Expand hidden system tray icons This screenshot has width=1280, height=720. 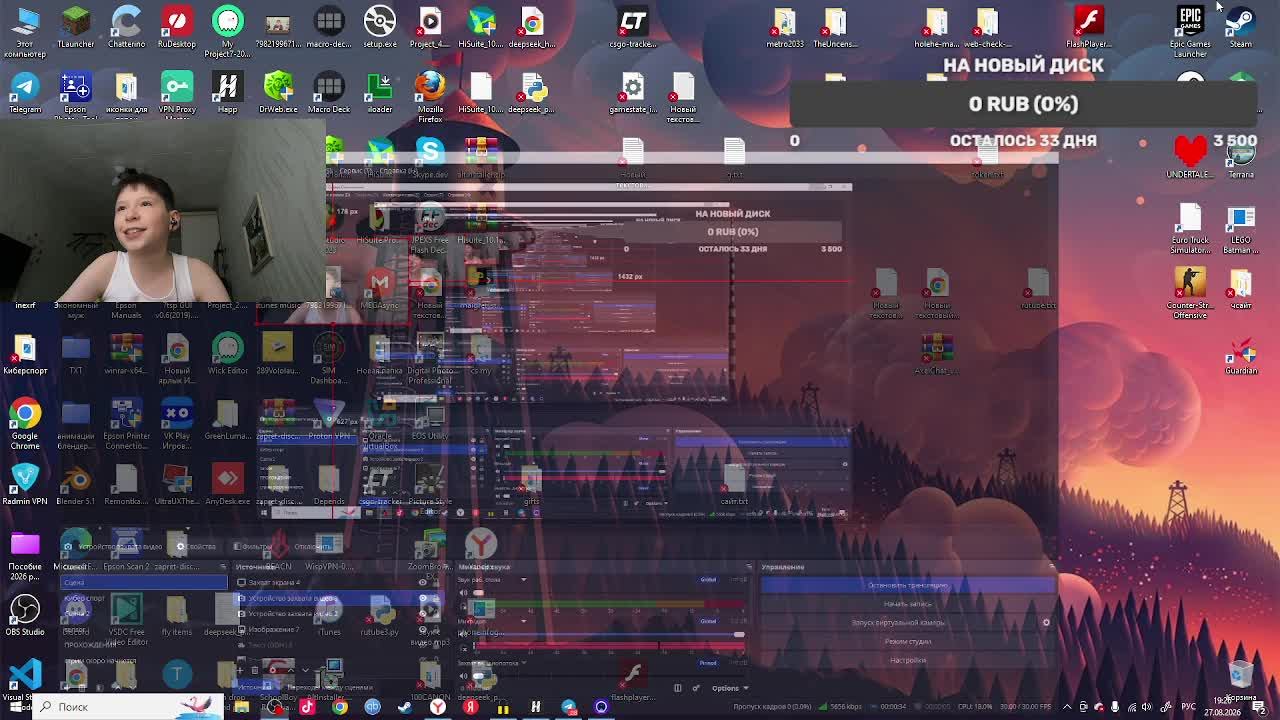1066,707
